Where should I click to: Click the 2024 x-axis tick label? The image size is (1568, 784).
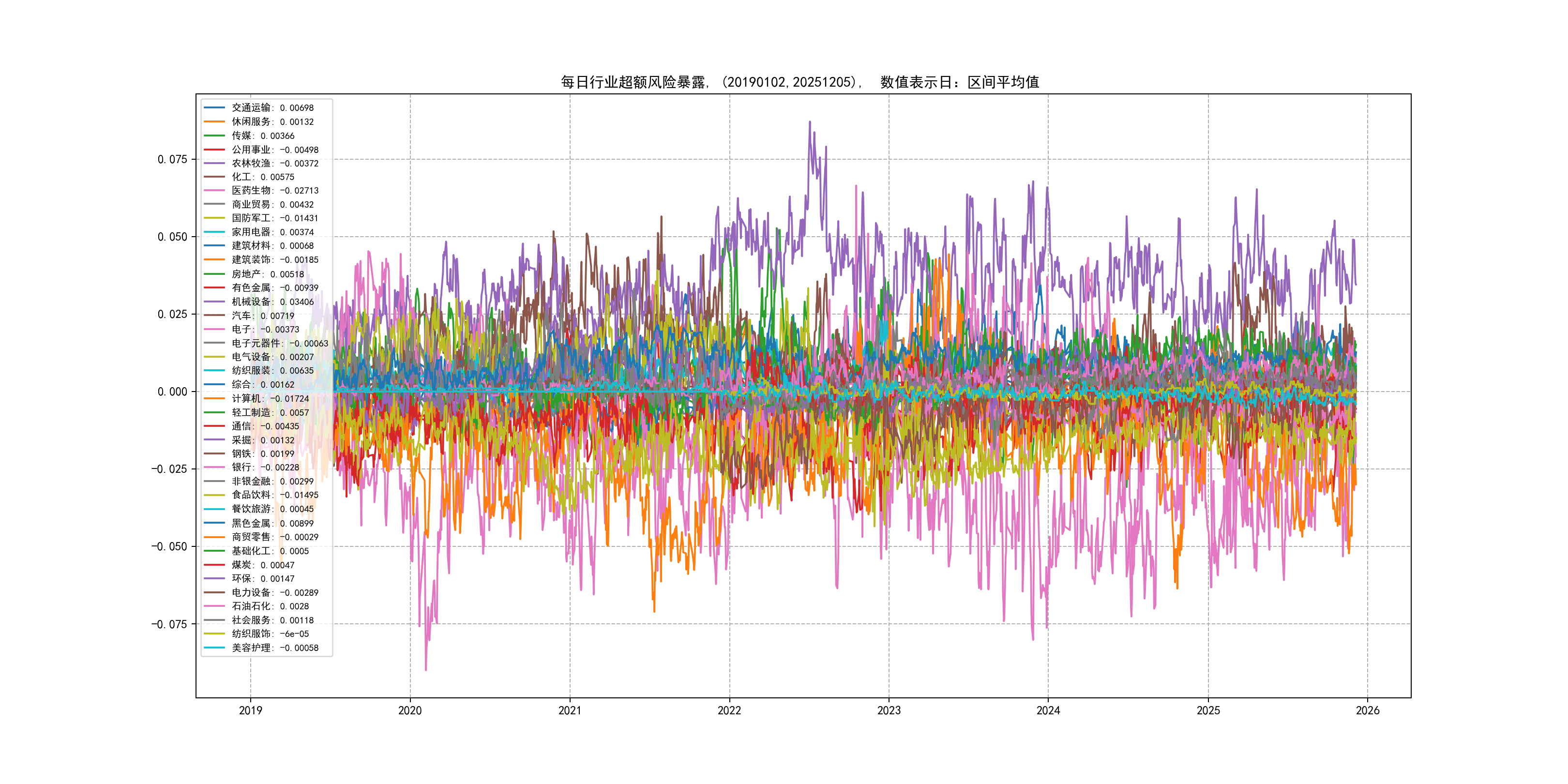(1048, 710)
